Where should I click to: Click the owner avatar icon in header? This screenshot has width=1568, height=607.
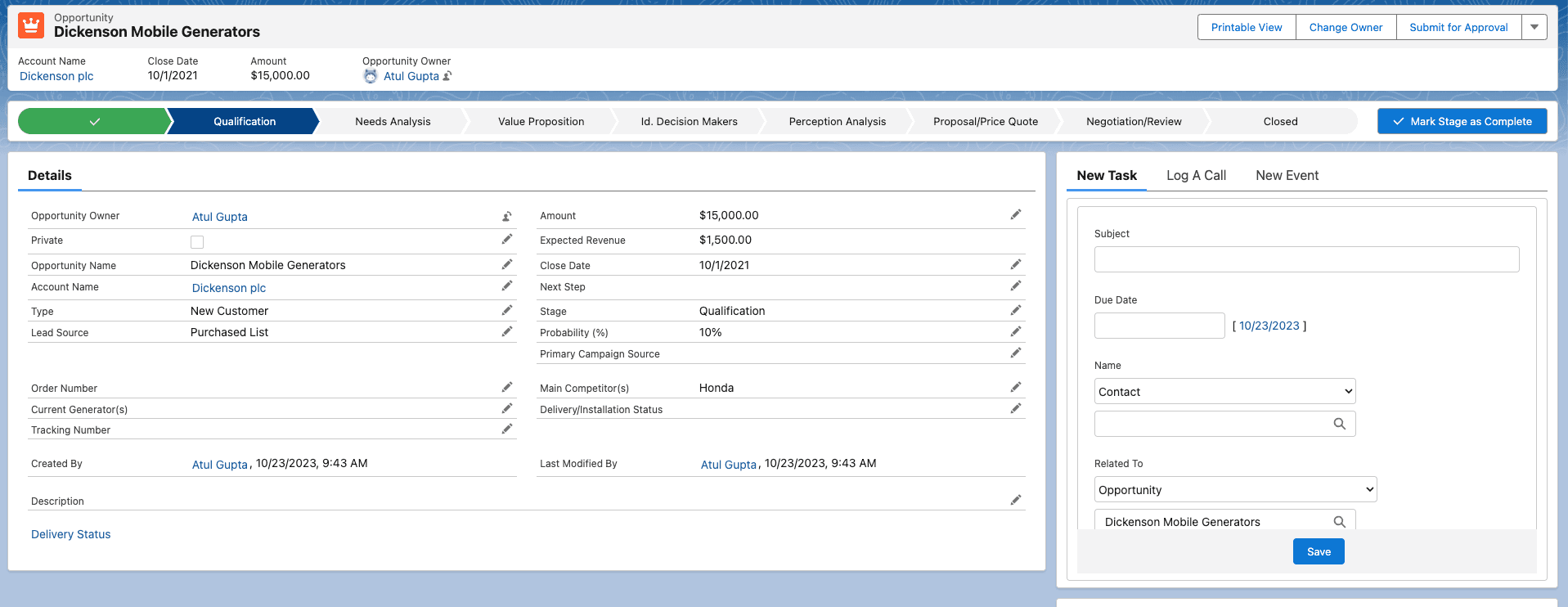click(x=371, y=76)
